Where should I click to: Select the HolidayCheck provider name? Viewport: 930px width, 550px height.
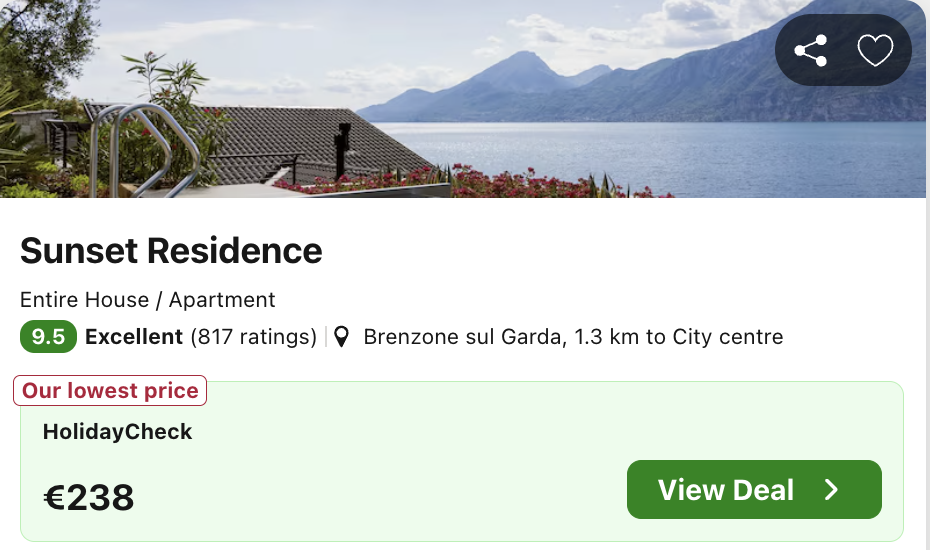[117, 431]
